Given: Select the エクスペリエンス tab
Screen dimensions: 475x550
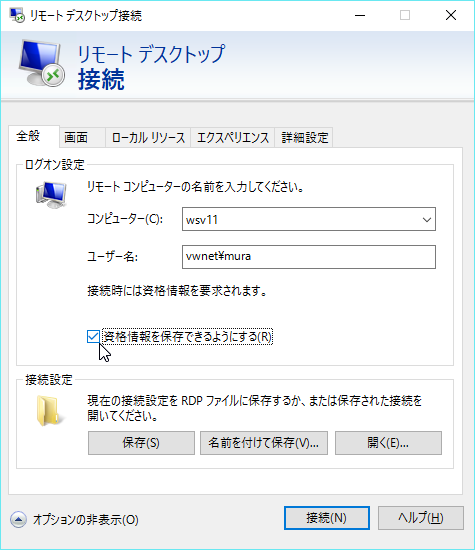Looking at the screenshot, I should click(x=233, y=138).
